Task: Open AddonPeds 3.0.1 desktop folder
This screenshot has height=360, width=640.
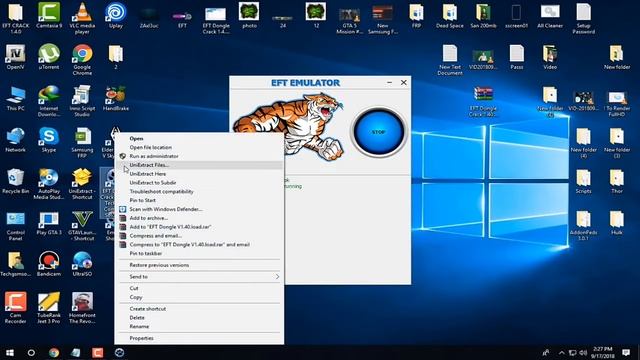Action: (x=583, y=225)
